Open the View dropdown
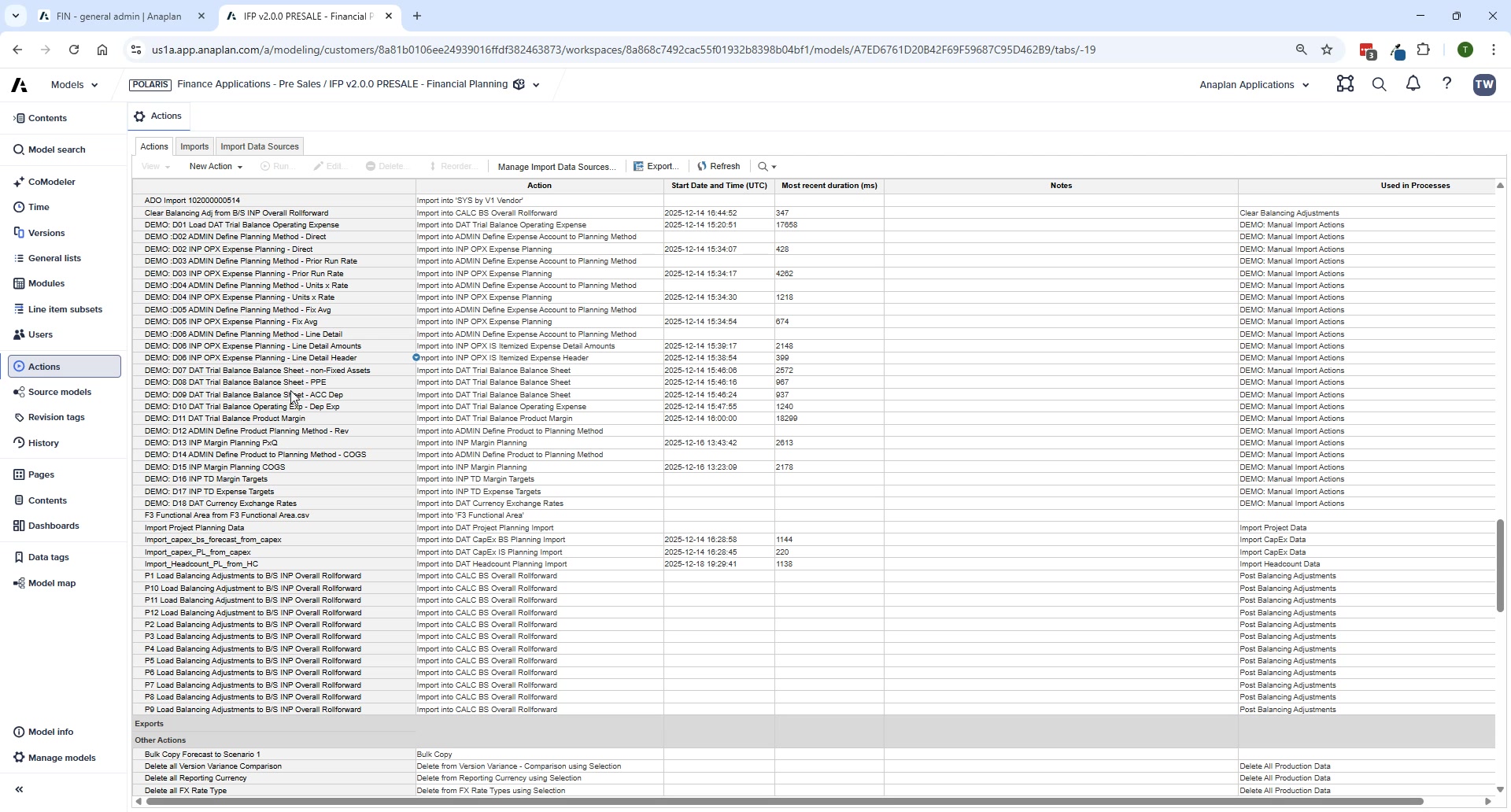The image size is (1511, 812). (155, 166)
